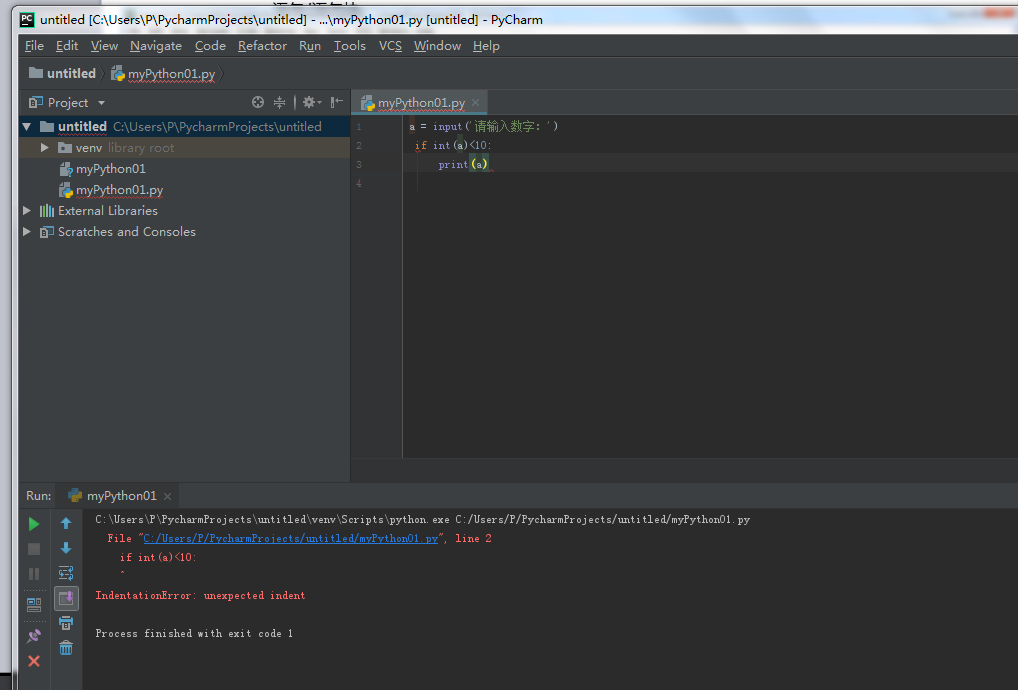
Task: Close the myPython01.py editor tab
Action: point(476,103)
